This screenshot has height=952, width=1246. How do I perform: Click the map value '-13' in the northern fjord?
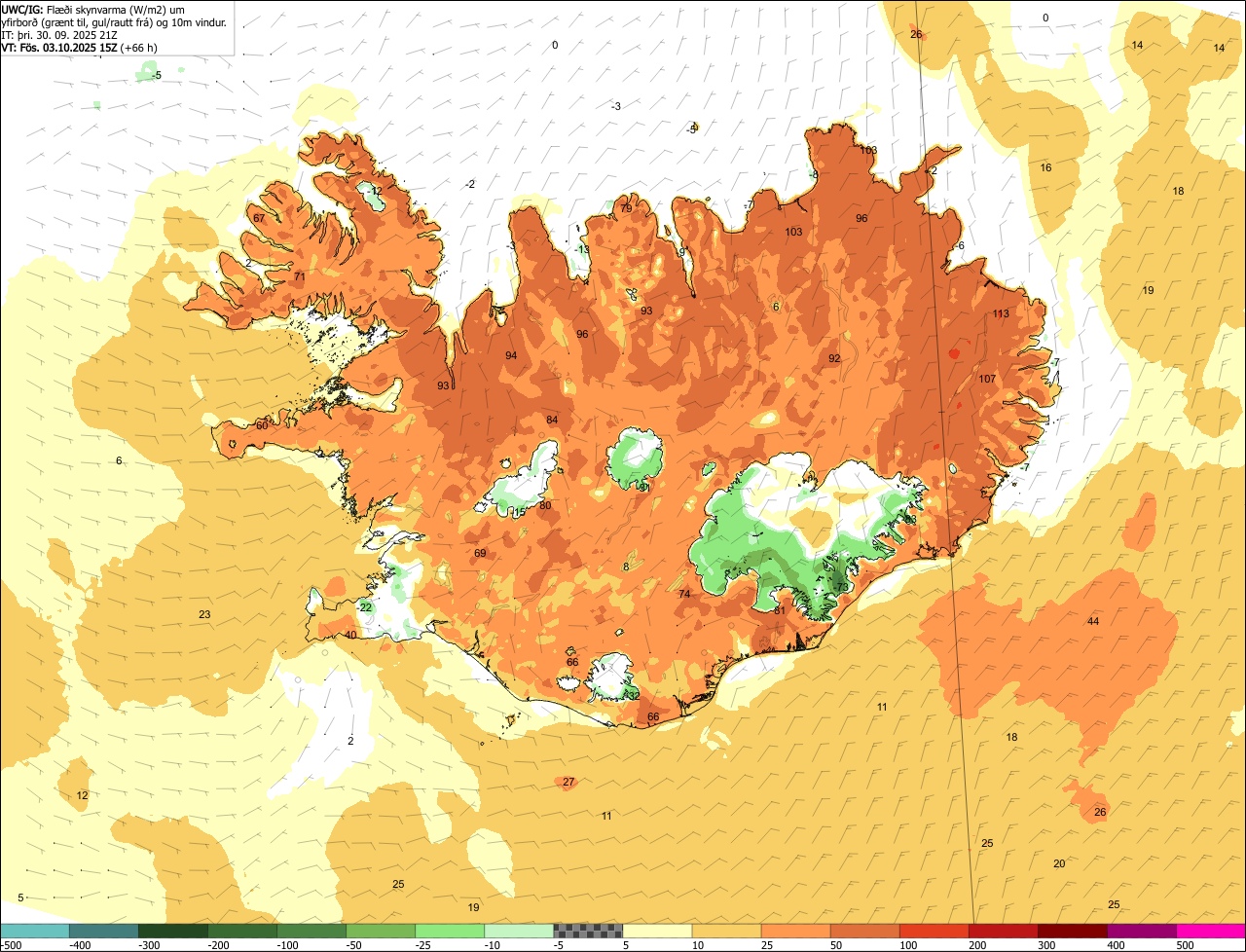point(582,250)
